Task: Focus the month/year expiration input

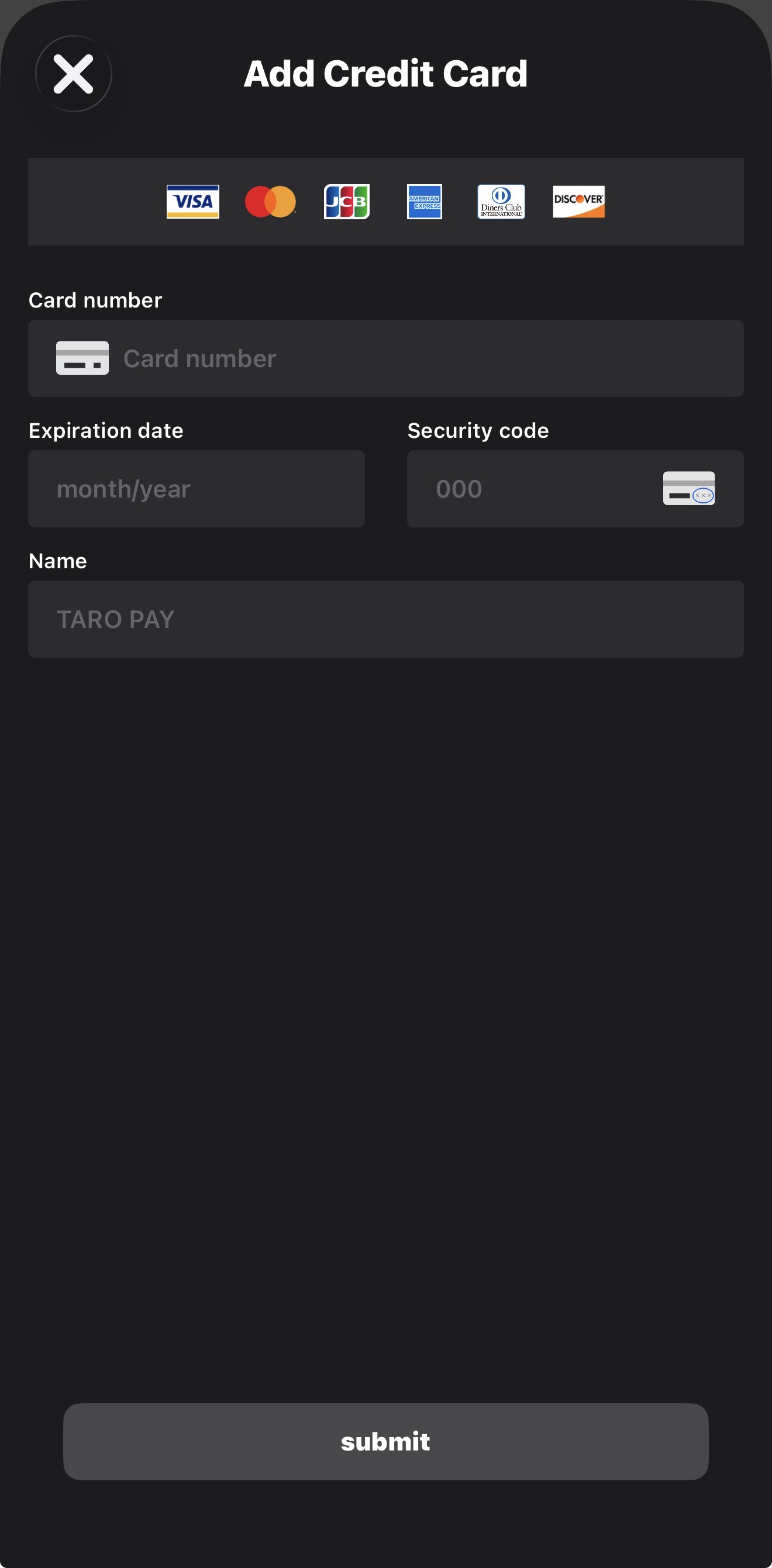Action: point(196,489)
